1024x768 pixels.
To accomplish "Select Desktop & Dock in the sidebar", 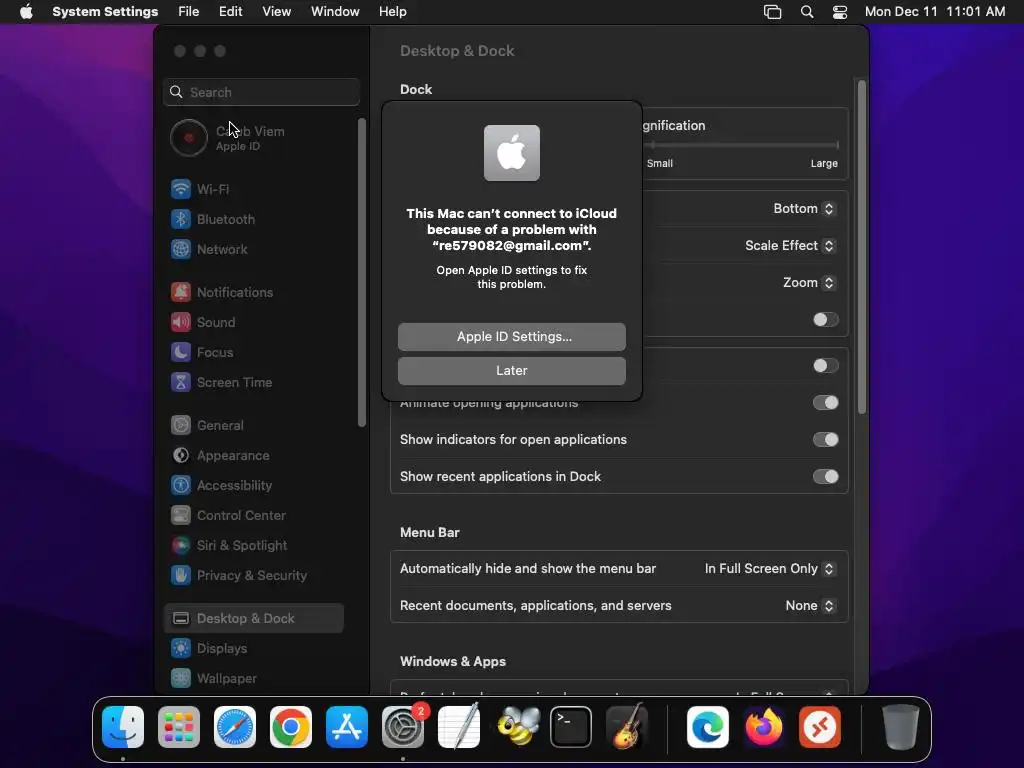I will click(x=253, y=618).
